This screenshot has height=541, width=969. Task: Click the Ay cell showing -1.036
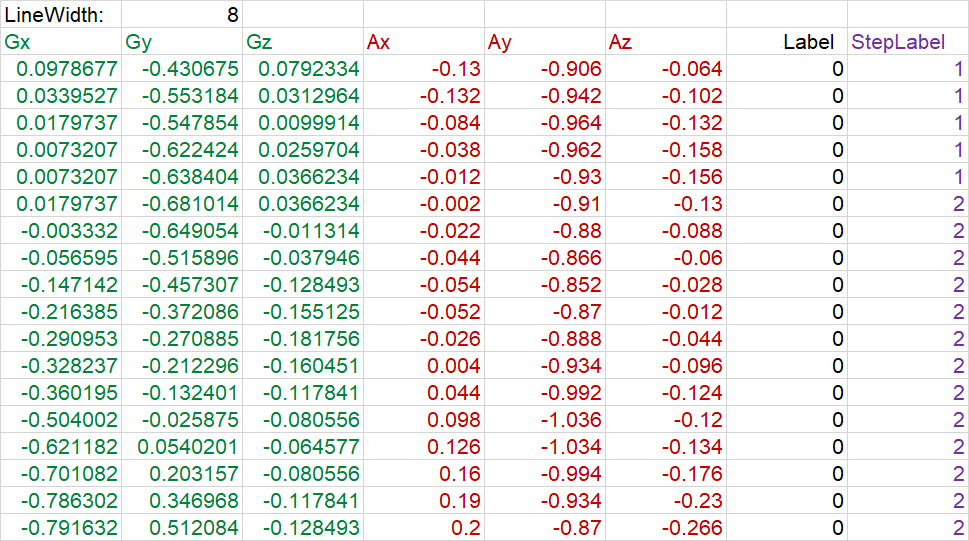click(x=545, y=420)
